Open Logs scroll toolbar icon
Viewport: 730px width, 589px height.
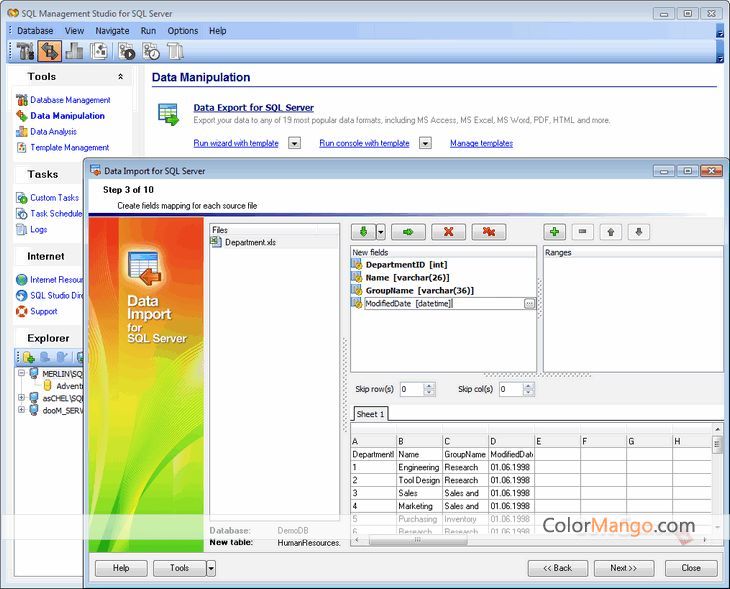coord(175,51)
